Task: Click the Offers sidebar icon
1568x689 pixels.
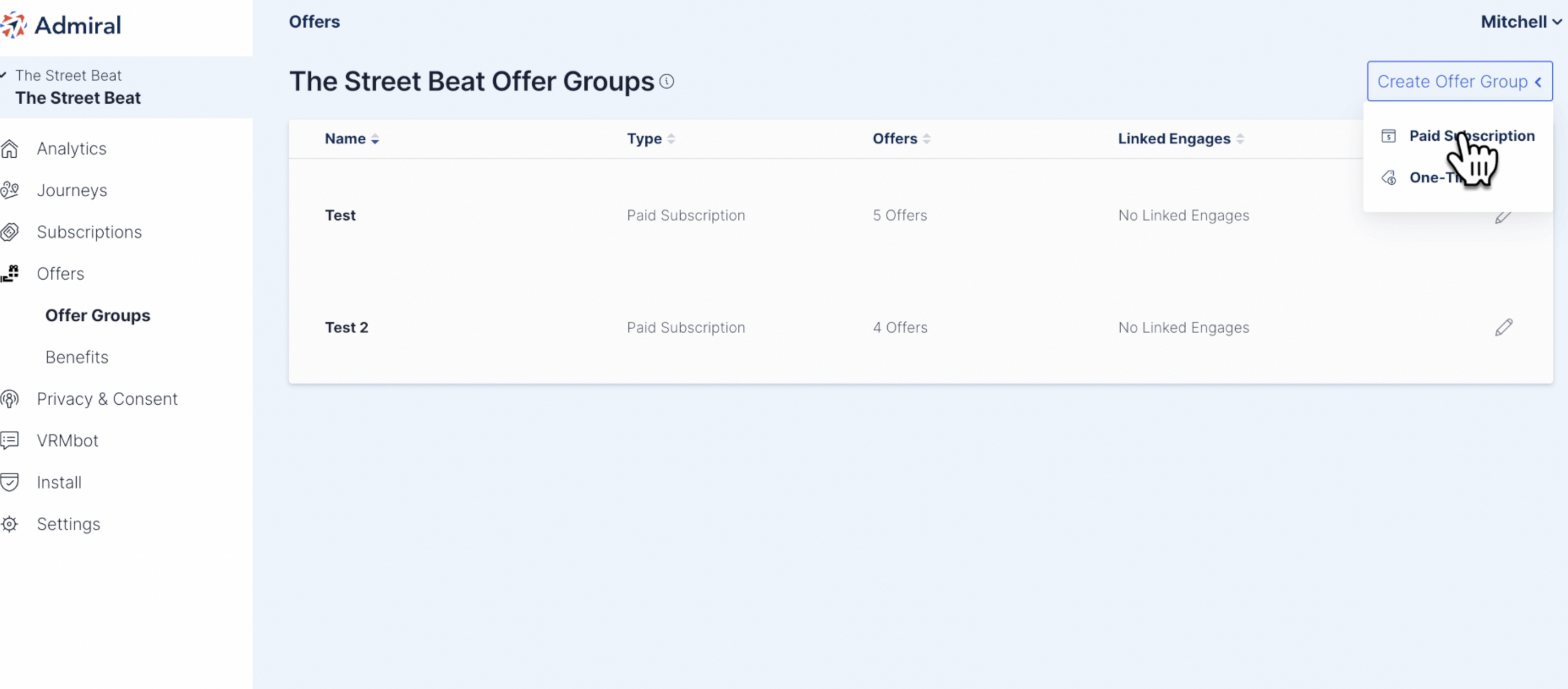Action: click(x=10, y=273)
